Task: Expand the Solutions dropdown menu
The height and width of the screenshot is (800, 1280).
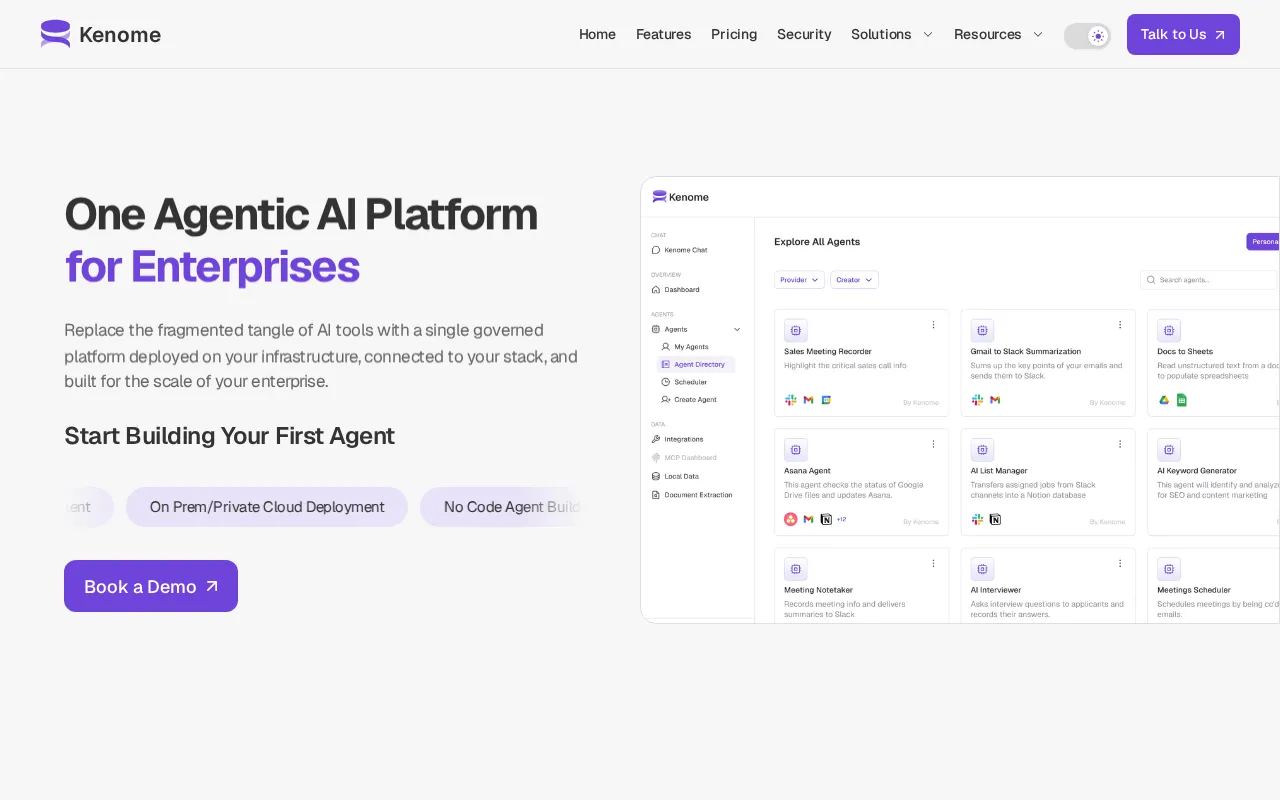Action: click(x=892, y=34)
